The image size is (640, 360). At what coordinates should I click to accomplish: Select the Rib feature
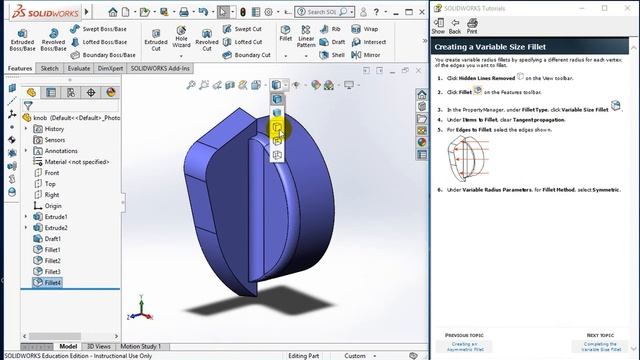coord(330,29)
